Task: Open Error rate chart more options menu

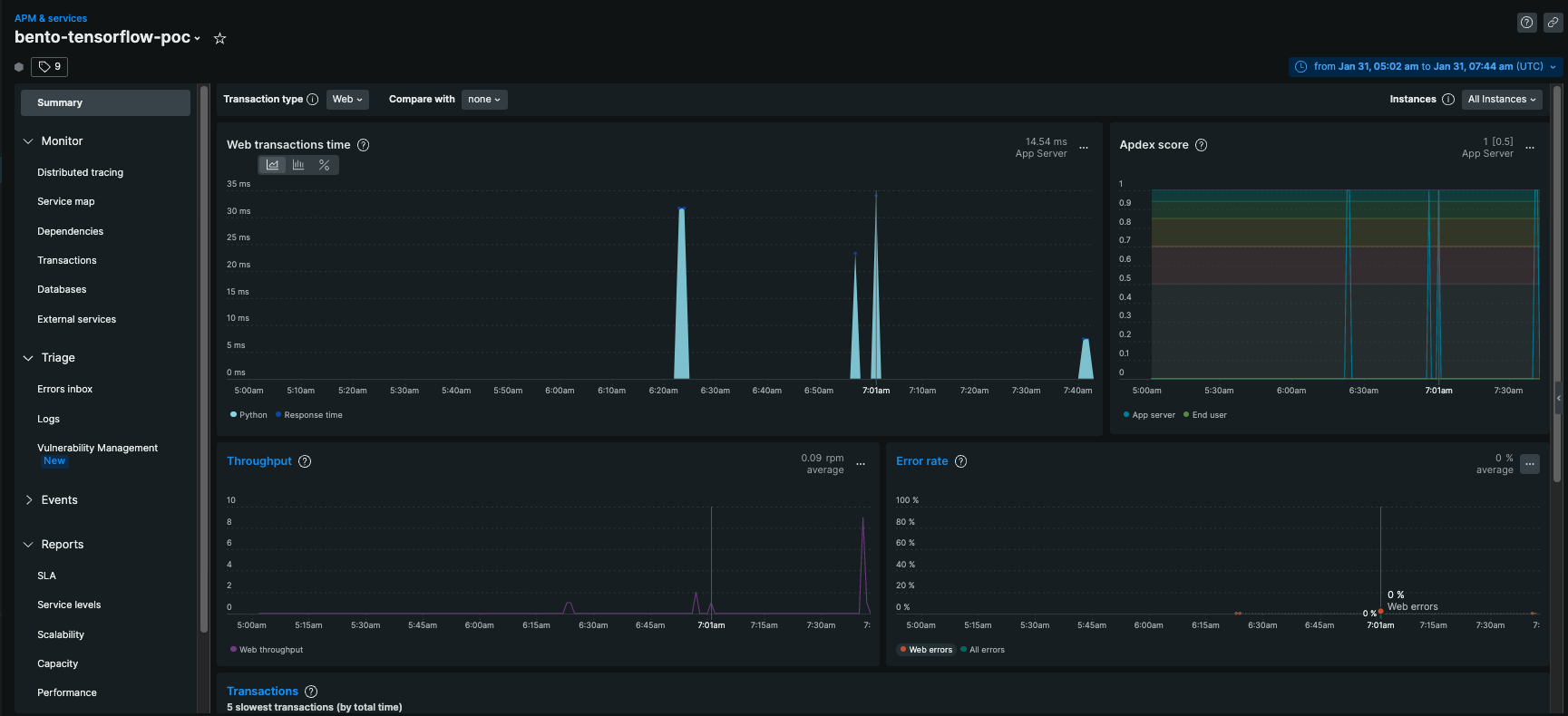Action: click(x=1530, y=464)
